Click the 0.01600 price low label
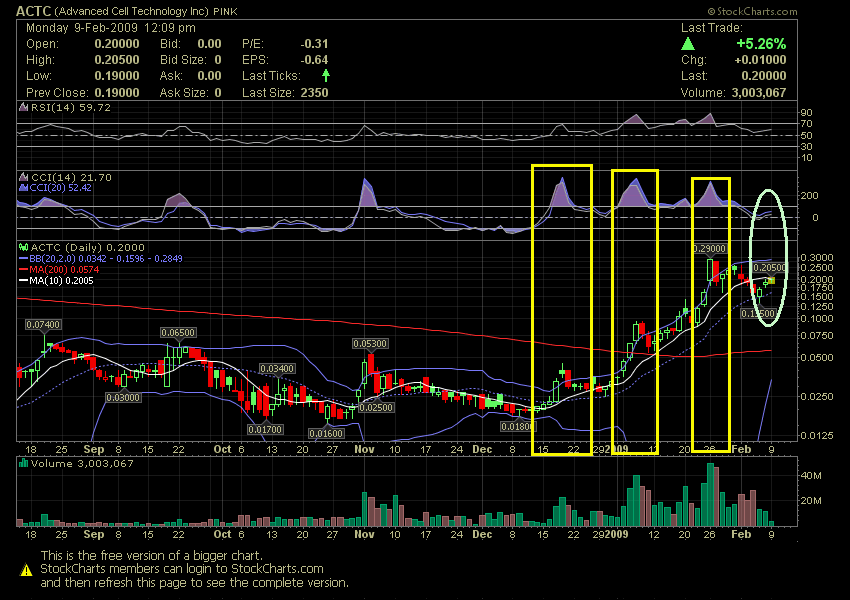The image size is (850, 600). pos(325,434)
